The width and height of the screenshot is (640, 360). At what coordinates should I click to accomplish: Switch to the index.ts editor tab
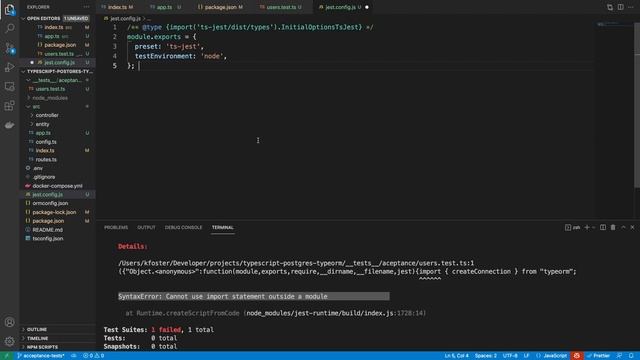[x=117, y=7]
